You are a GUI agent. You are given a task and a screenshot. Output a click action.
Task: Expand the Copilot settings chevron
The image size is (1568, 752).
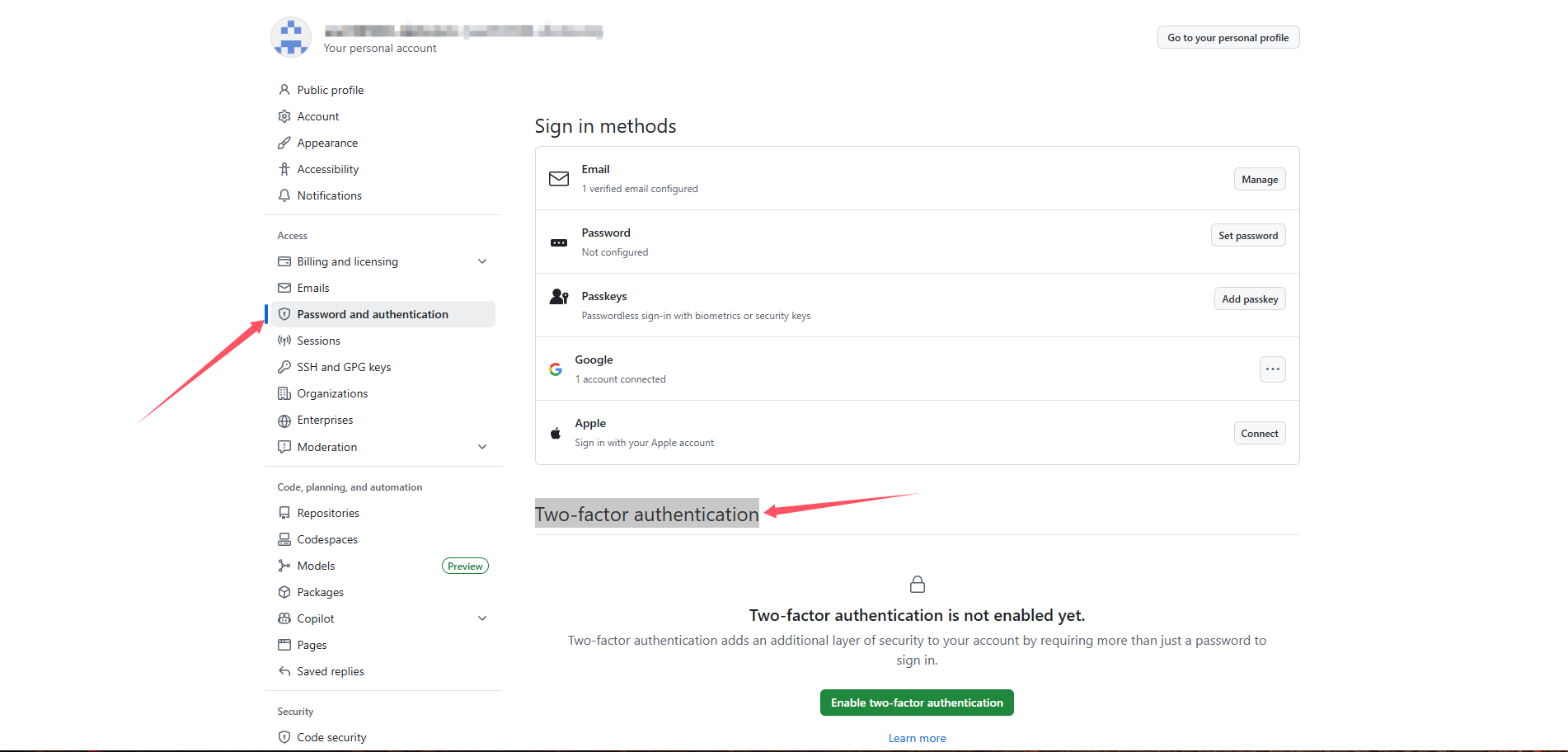pos(482,618)
